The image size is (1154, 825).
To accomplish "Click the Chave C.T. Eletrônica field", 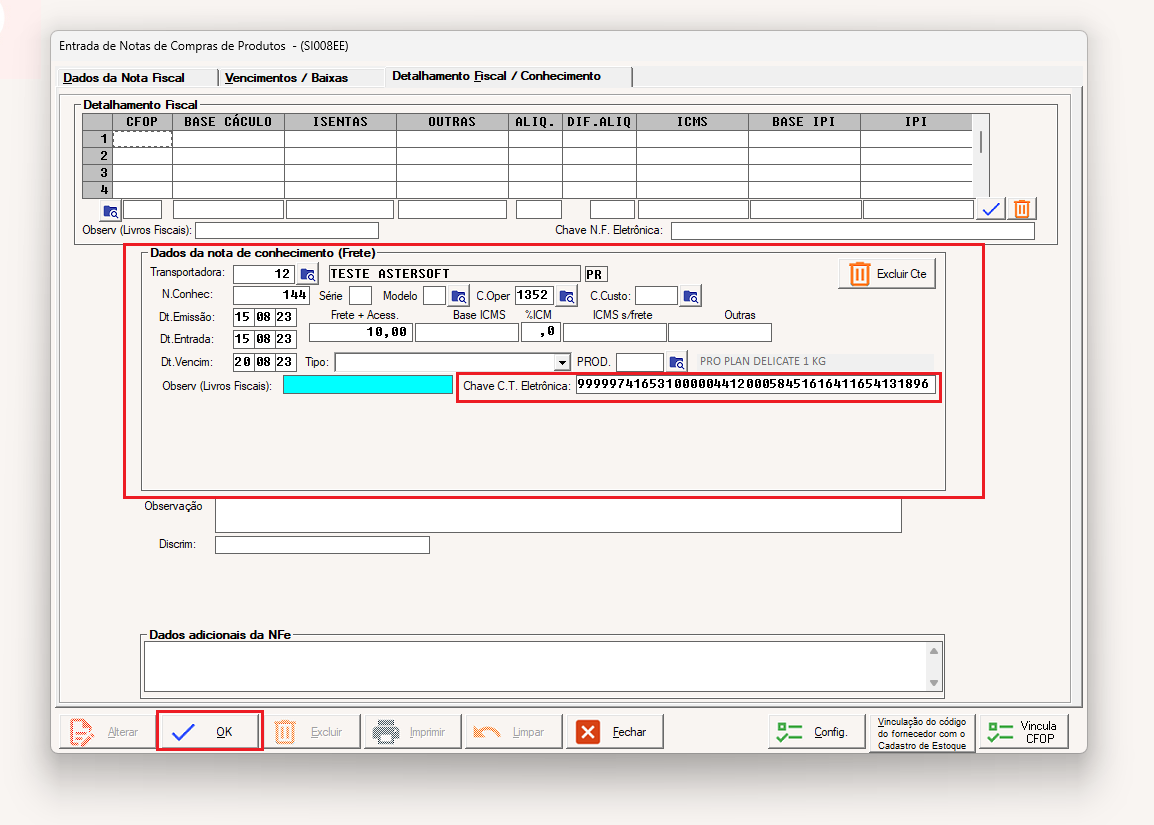I will point(755,384).
